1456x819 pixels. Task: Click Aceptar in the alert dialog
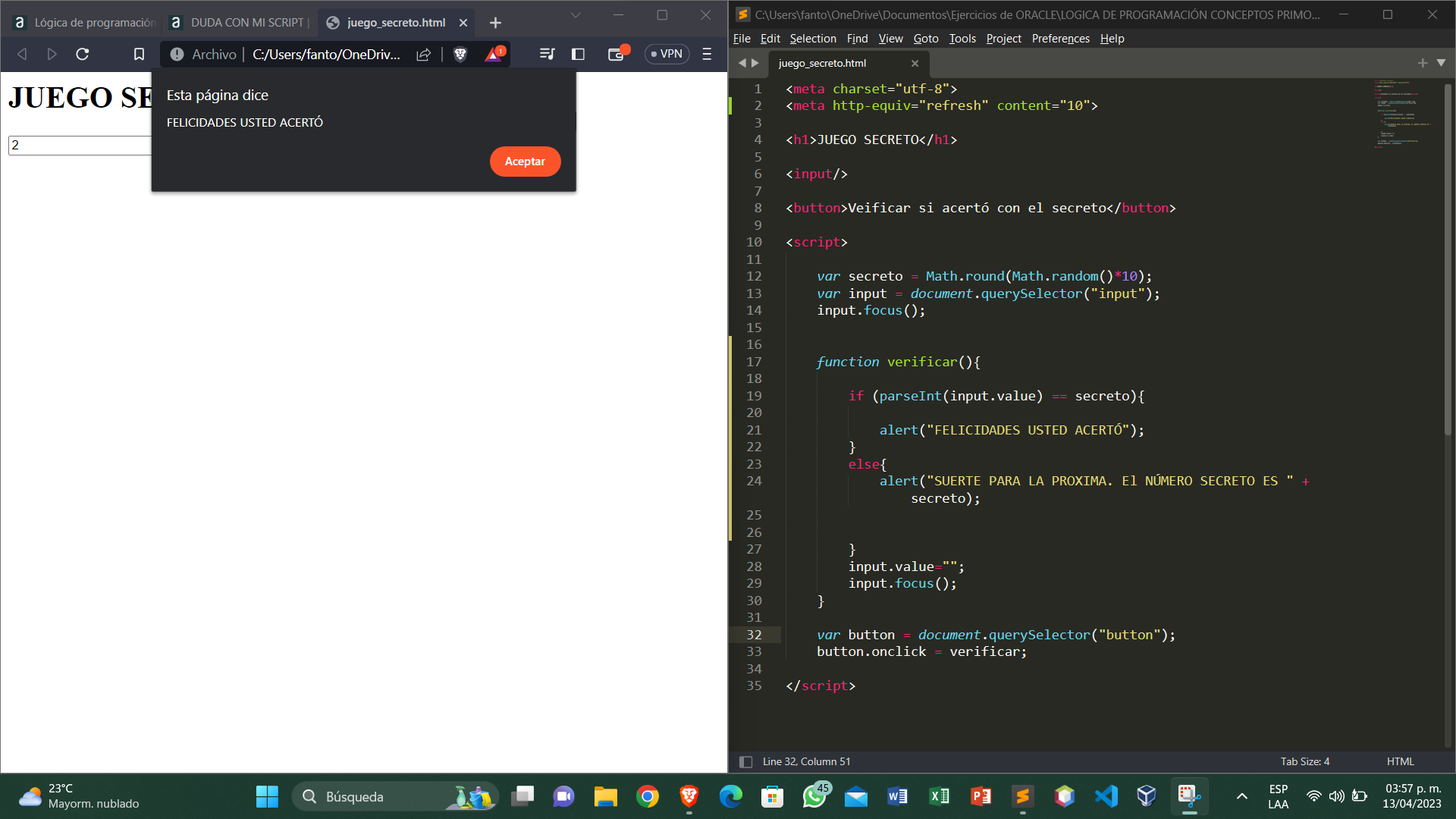tap(525, 162)
